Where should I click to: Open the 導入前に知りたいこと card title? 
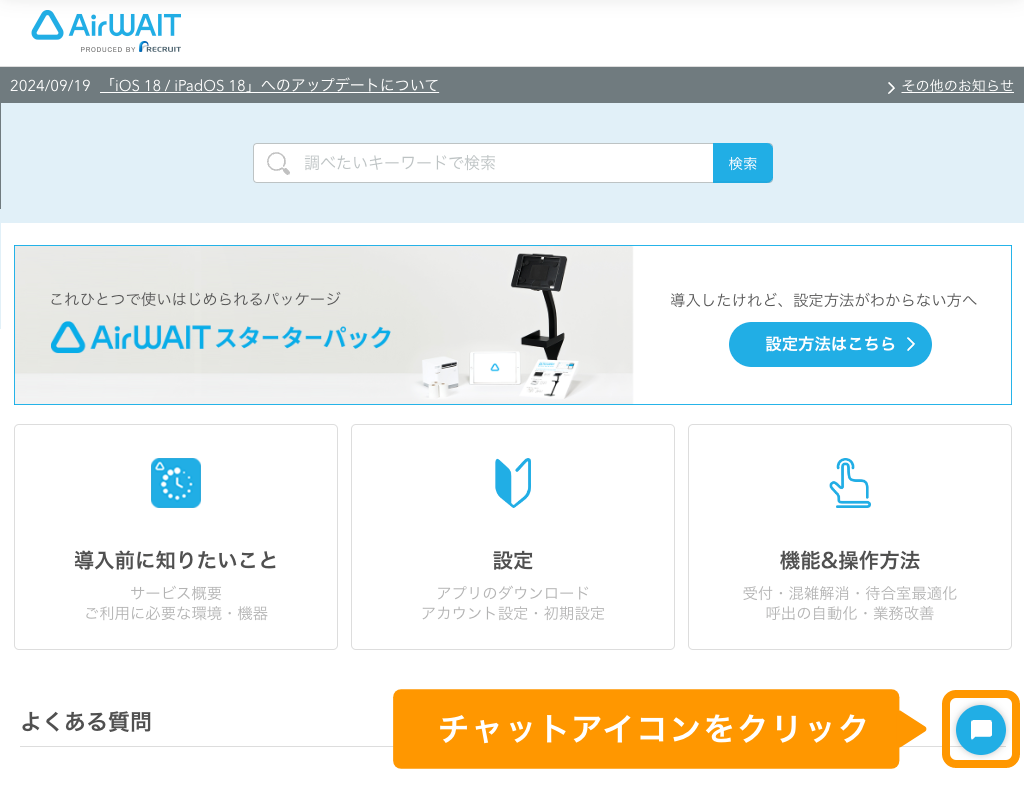click(x=176, y=560)
